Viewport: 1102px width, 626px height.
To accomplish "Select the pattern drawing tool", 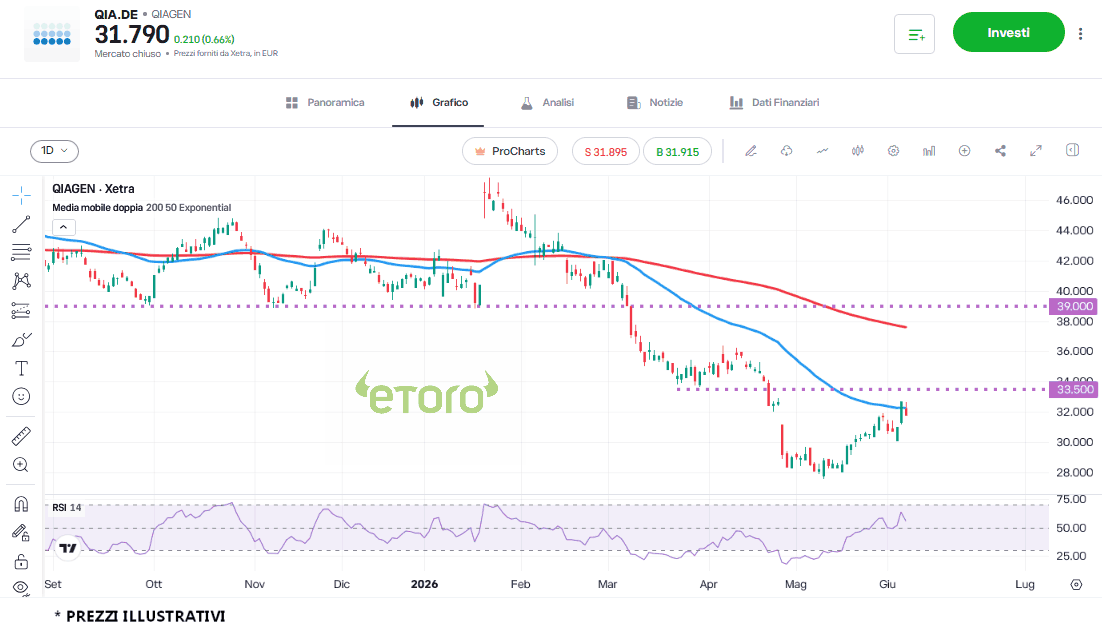I will tap(21, 281).
